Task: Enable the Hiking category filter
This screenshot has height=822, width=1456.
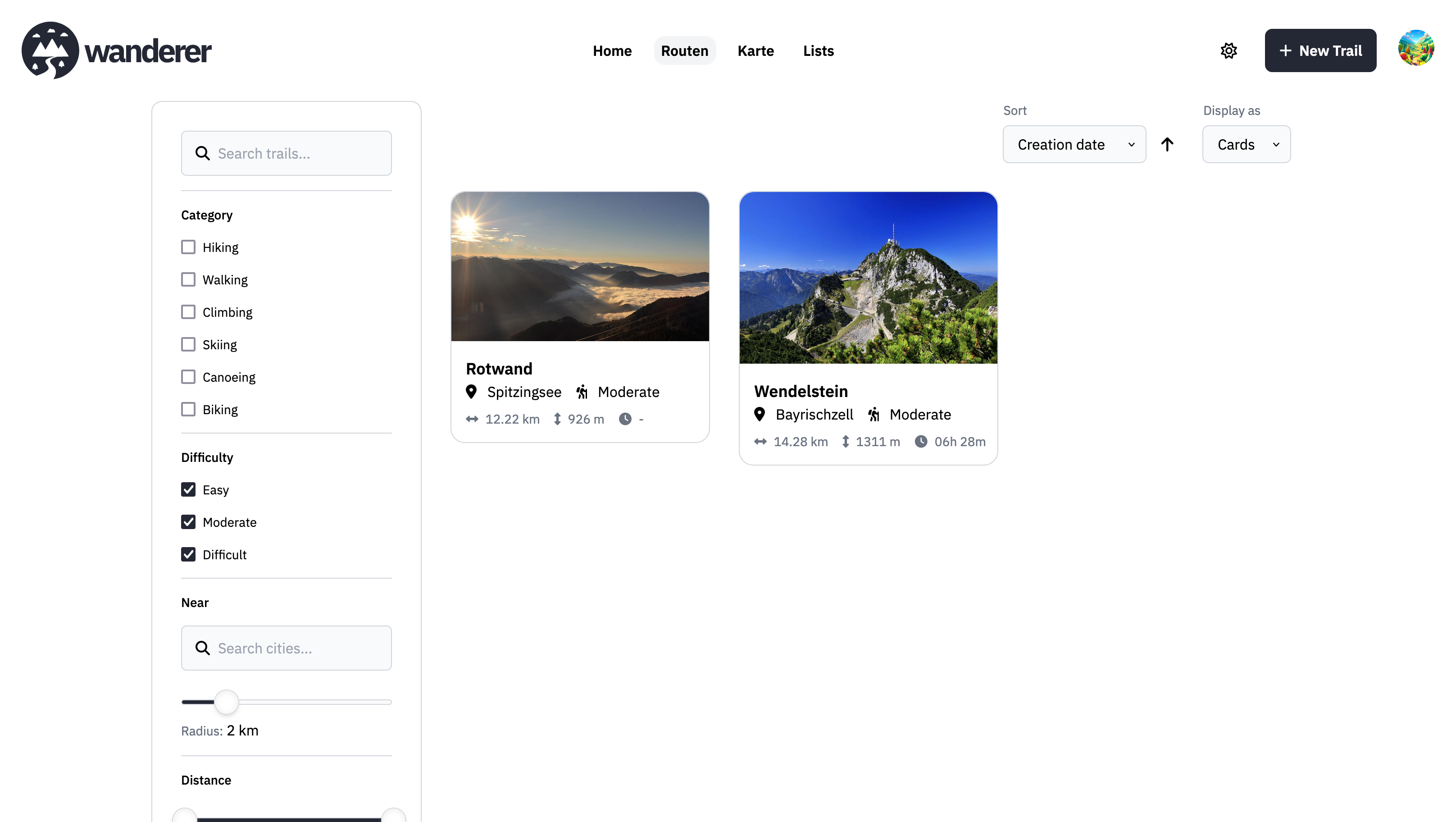Action: pos(188,247)
